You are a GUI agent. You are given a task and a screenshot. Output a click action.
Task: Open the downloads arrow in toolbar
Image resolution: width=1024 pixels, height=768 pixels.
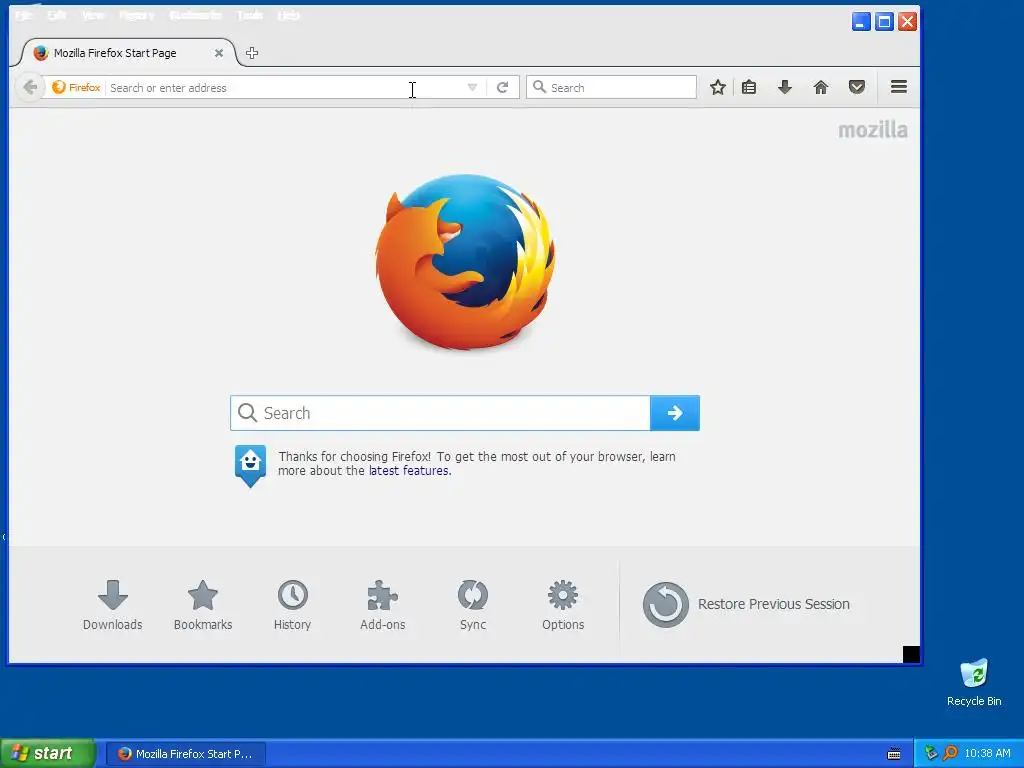click(x=785, y=87)
